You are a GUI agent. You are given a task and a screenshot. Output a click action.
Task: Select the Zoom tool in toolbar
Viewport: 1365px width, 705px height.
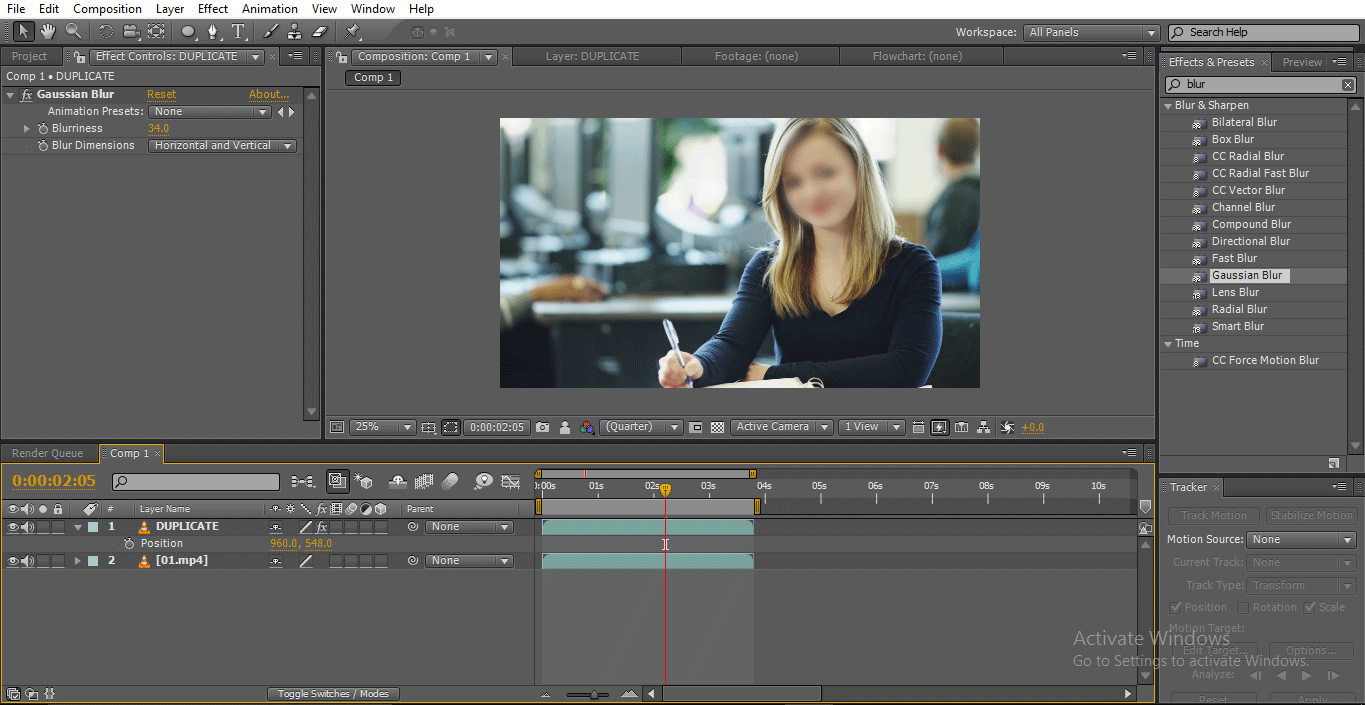(x=73, y=32)
